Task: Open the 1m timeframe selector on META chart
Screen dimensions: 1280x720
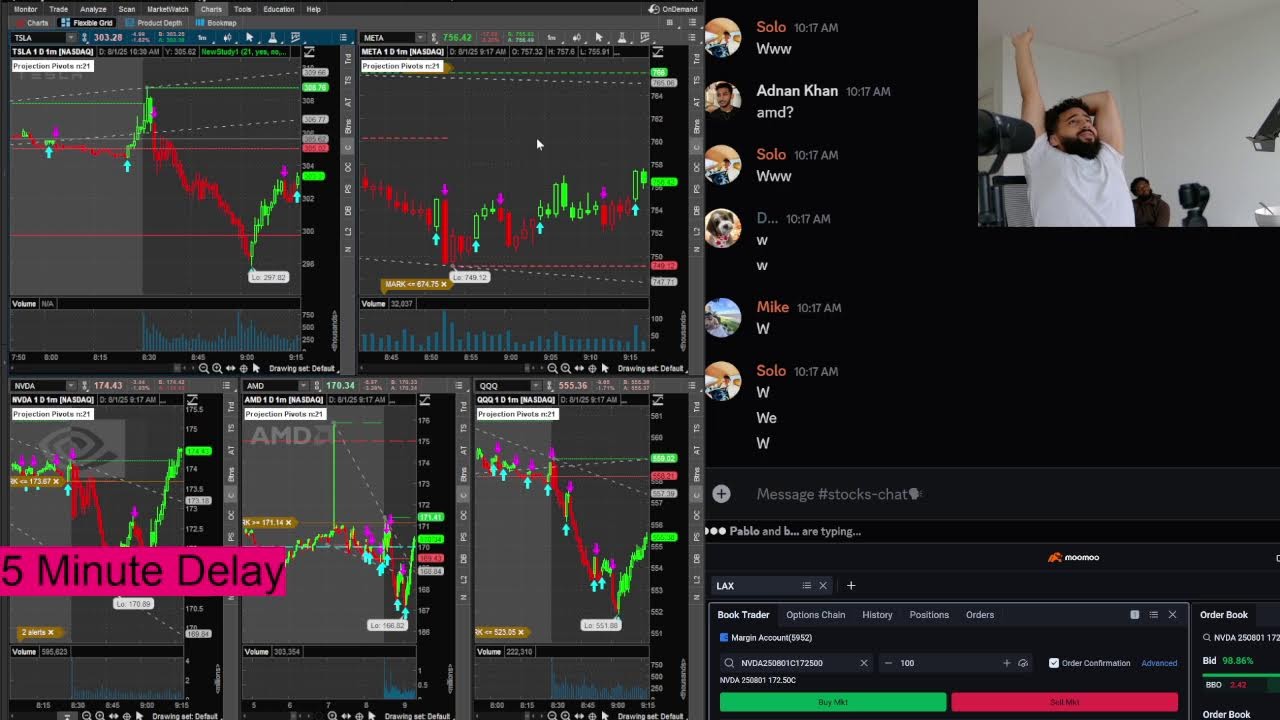Action: pos(552,38)
